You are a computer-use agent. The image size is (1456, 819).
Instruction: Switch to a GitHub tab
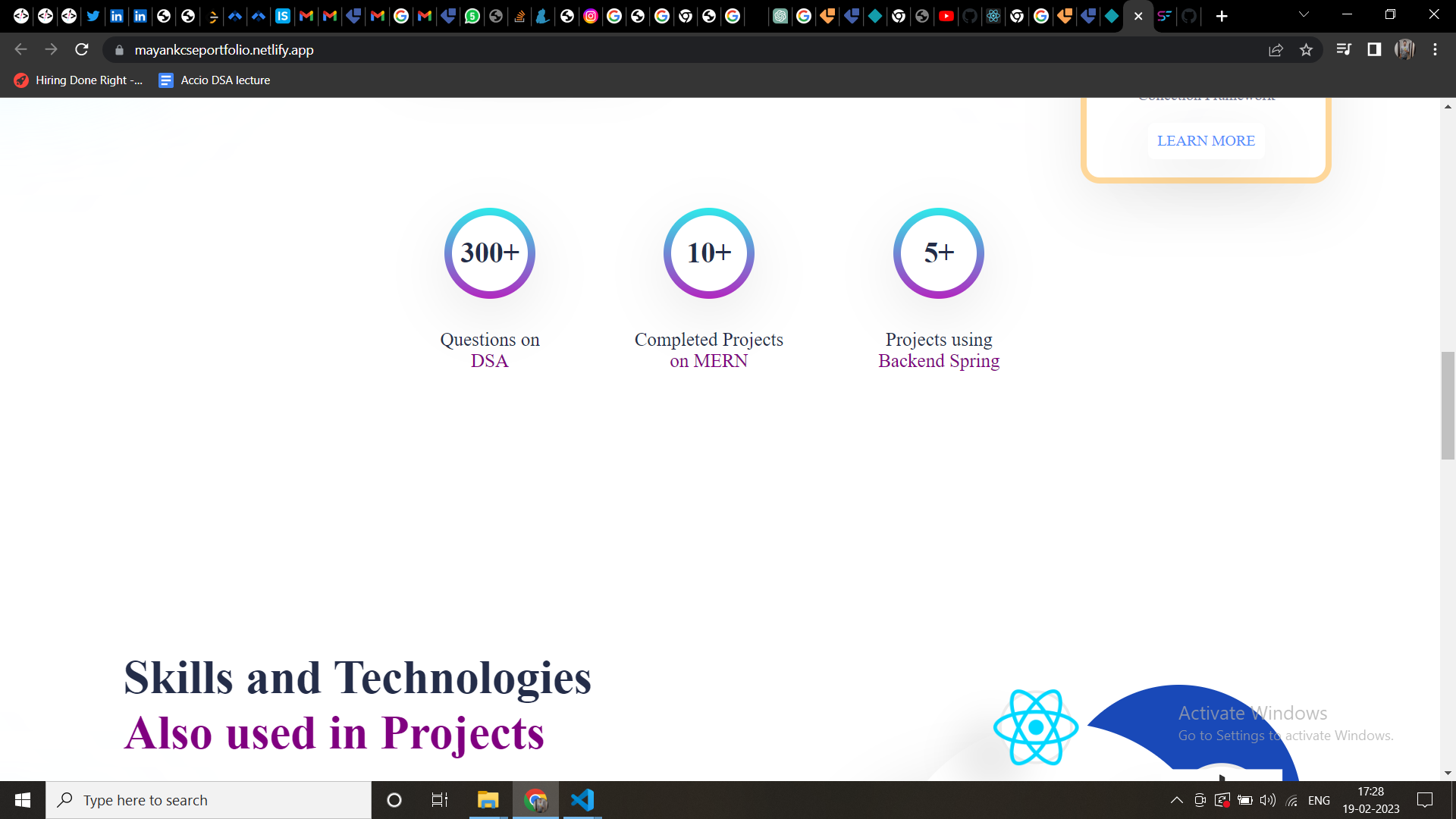pos(971,16)
